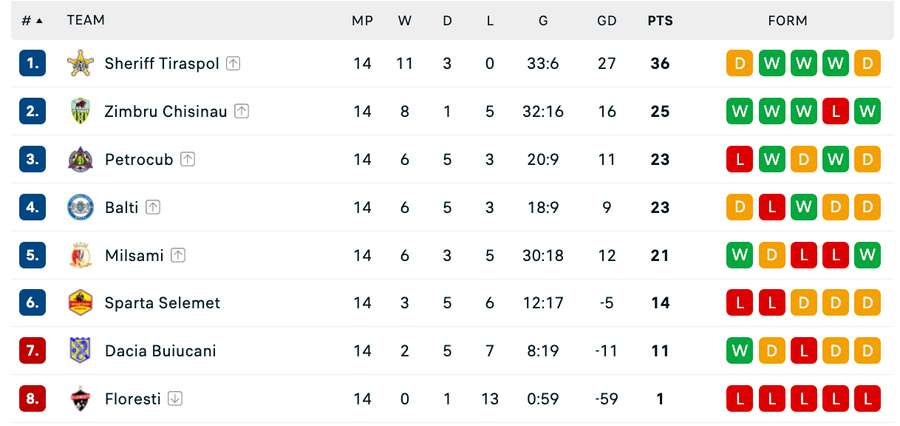Viewport: 900px width, 426px height.
Task: Open Dacia Buiucani team name link
Action: point(160,351)
